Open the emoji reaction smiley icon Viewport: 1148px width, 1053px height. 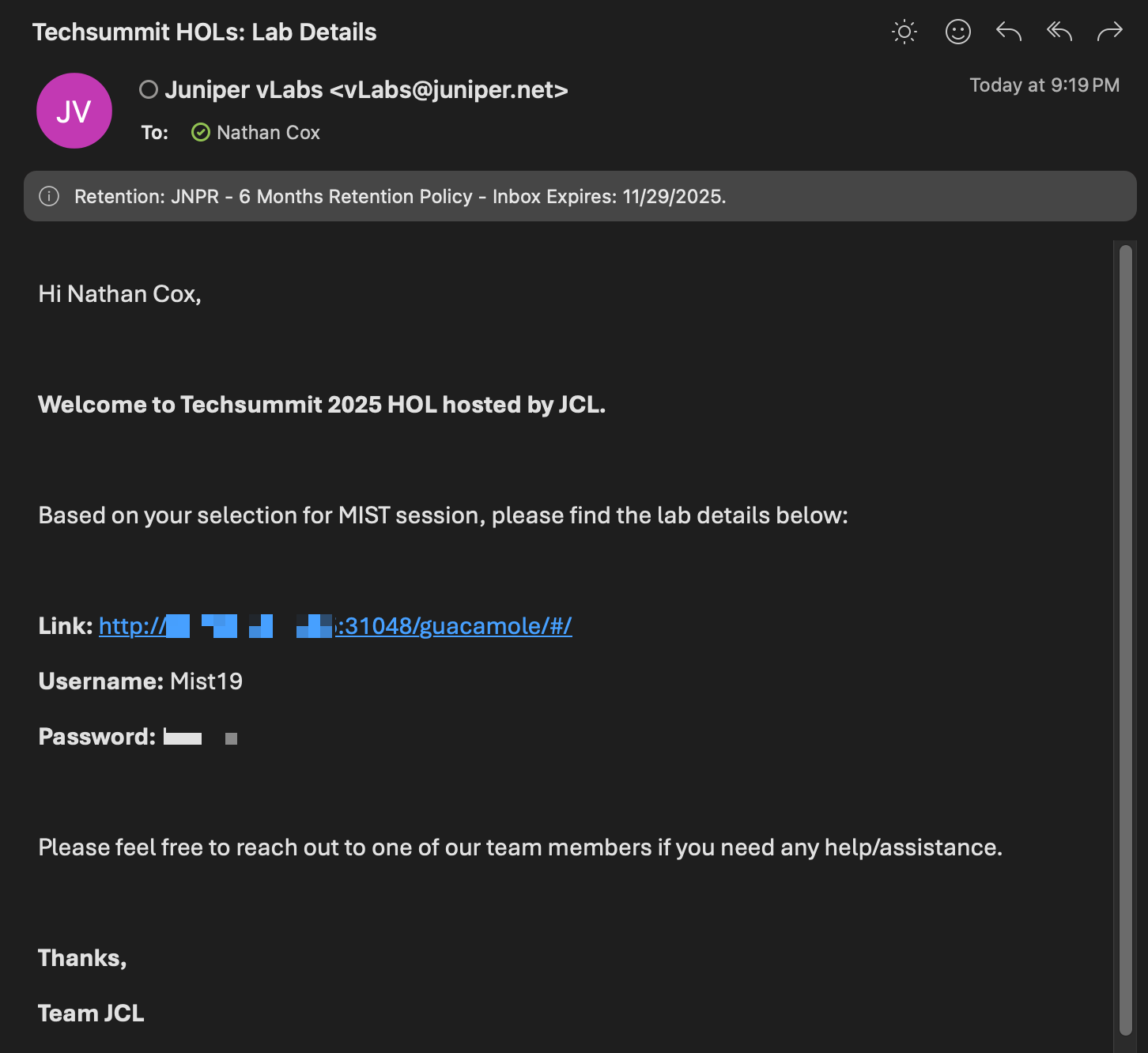pyautogui.click(x=957, y=32)
